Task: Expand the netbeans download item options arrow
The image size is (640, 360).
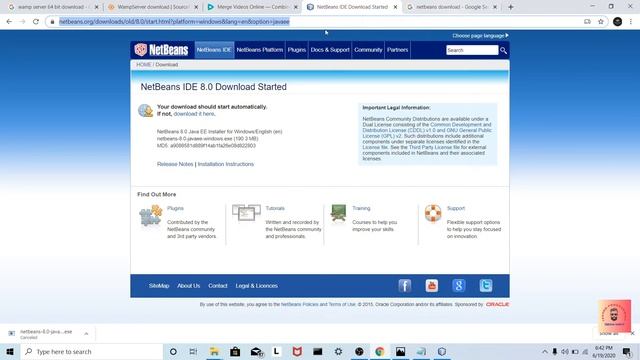Action: pyautogui.click(x=86, y=334)
